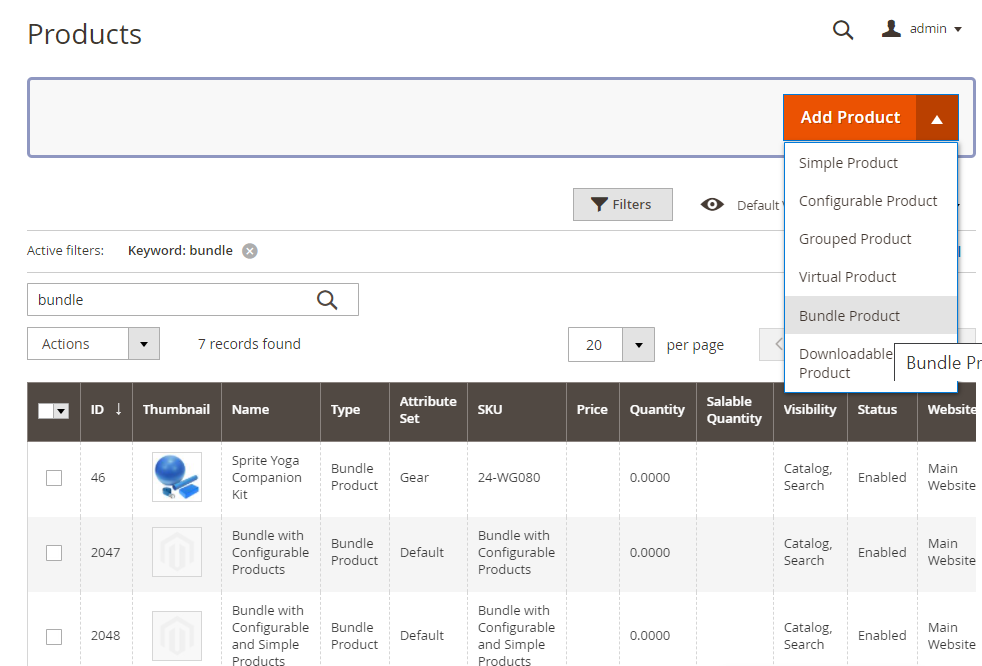Image resolution: width=982 pixels, height=666 pixels.
Task: Choose Bundle Product from the menu
Action: pos(849,316)
